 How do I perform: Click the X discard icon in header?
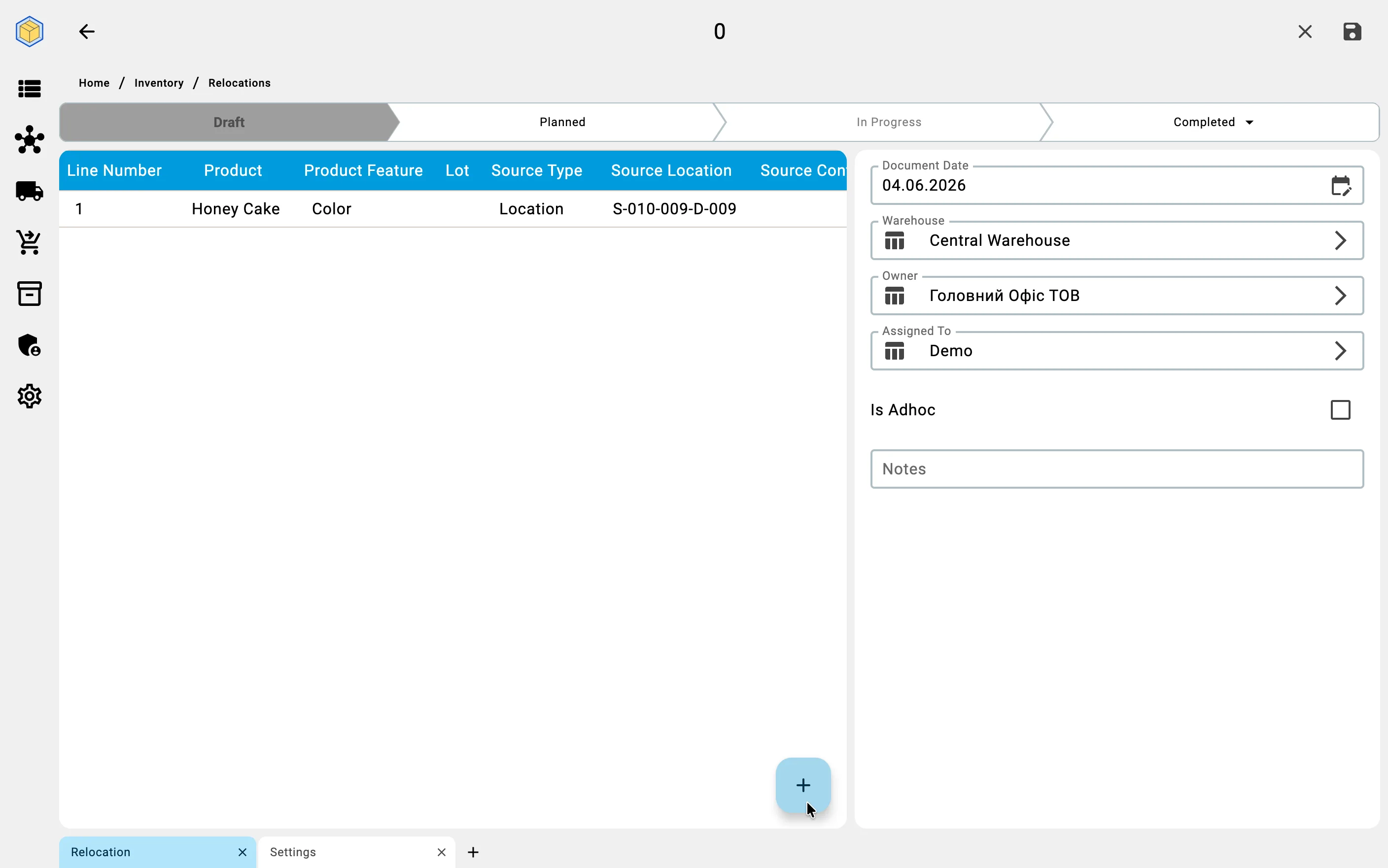coord(1305,32)
